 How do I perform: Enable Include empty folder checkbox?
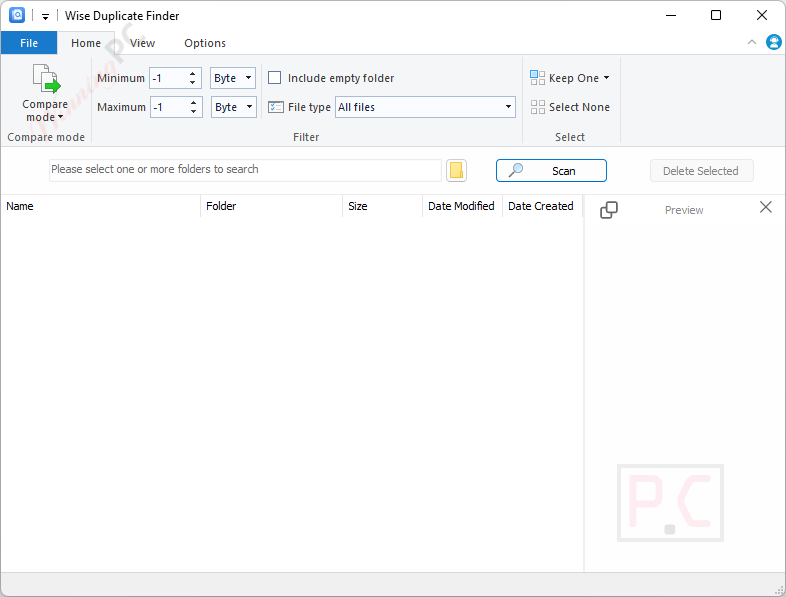tap(274, 78)
